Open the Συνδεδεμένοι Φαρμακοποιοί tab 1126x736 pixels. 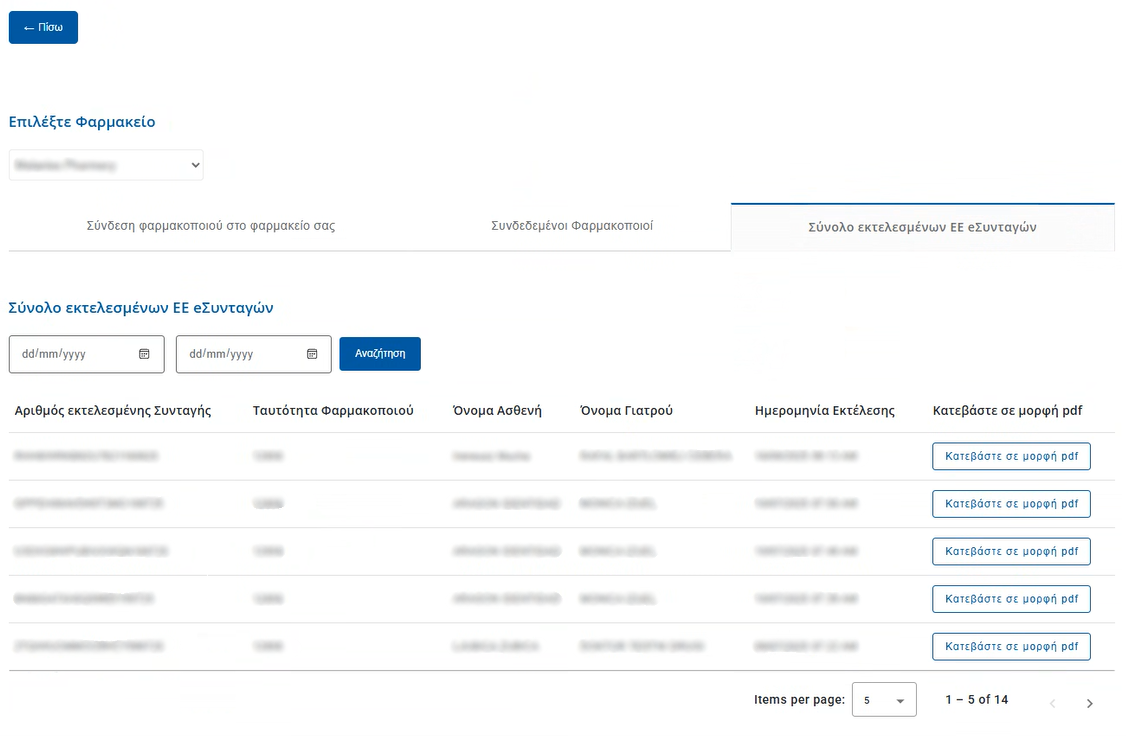click(x=572, y=226)
